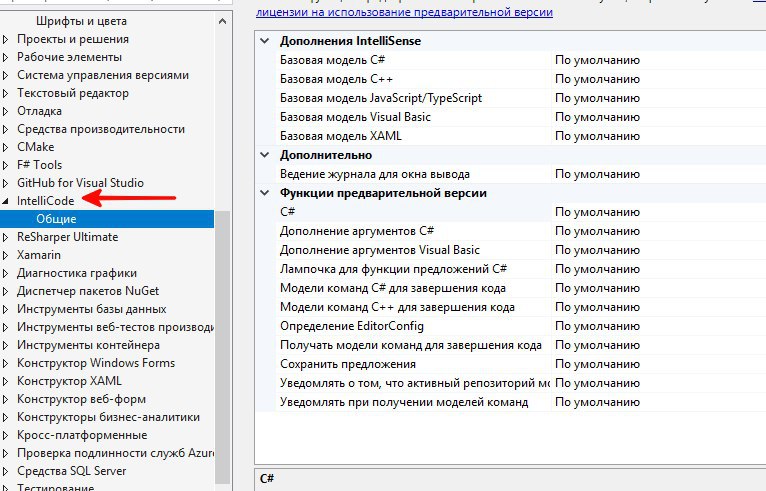Select IntelliCode label in the tree
Screen dimensions: 766x491
point(45,201)
